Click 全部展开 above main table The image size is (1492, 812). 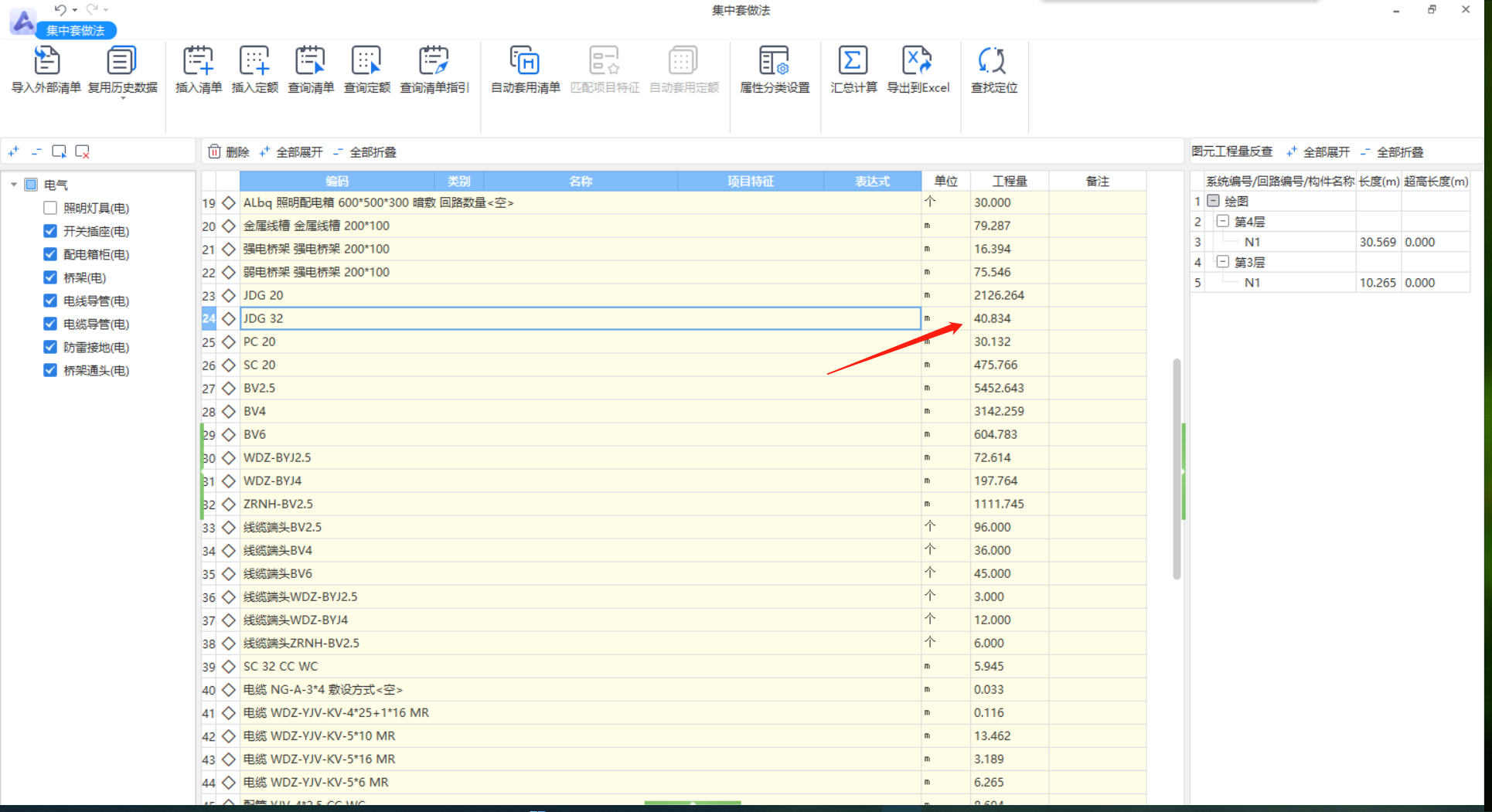pyautogui.click(x=291, y=151)
